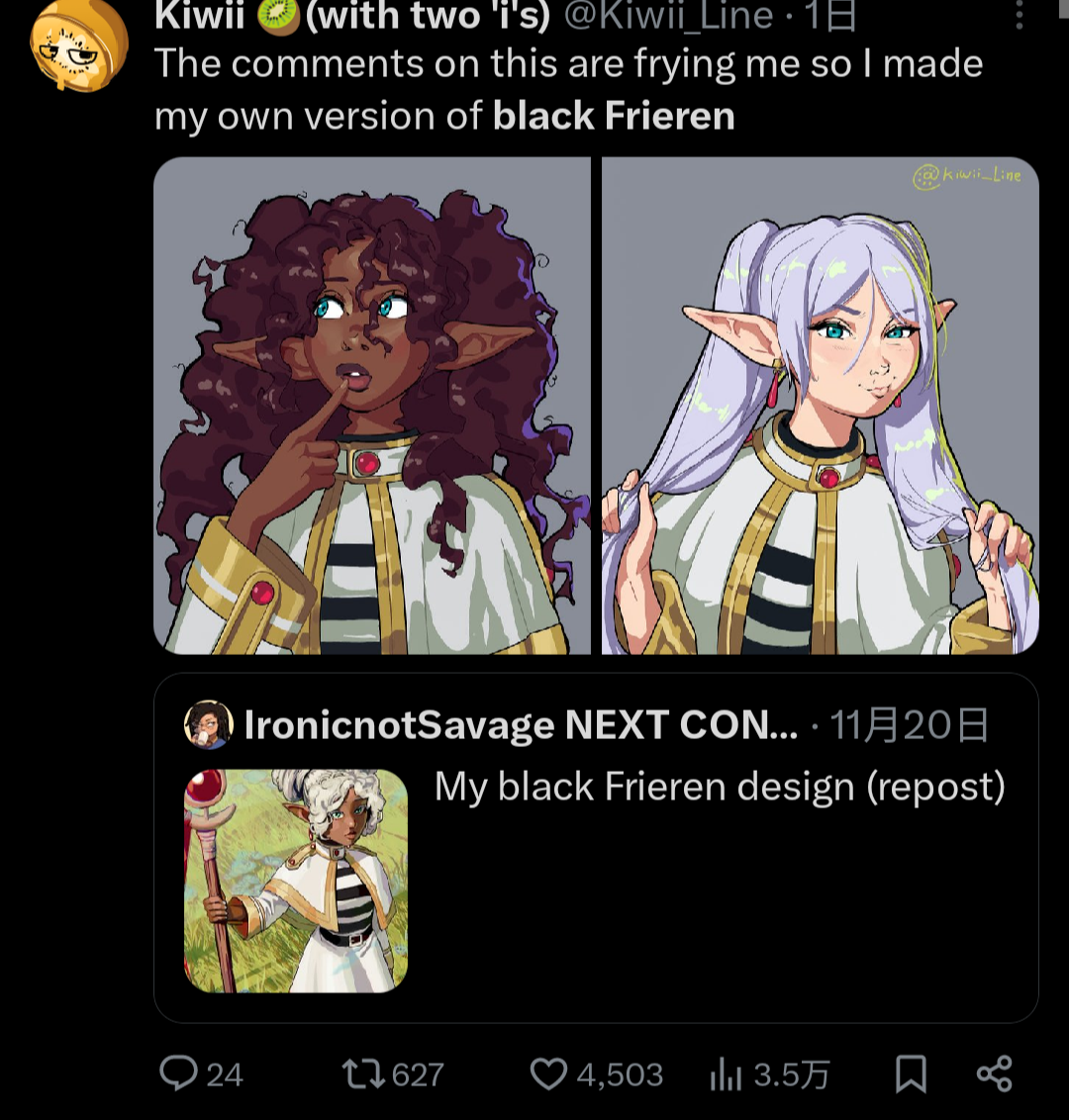
Task: Click the 11月20日 quoted post date
Action: (908, 725)
